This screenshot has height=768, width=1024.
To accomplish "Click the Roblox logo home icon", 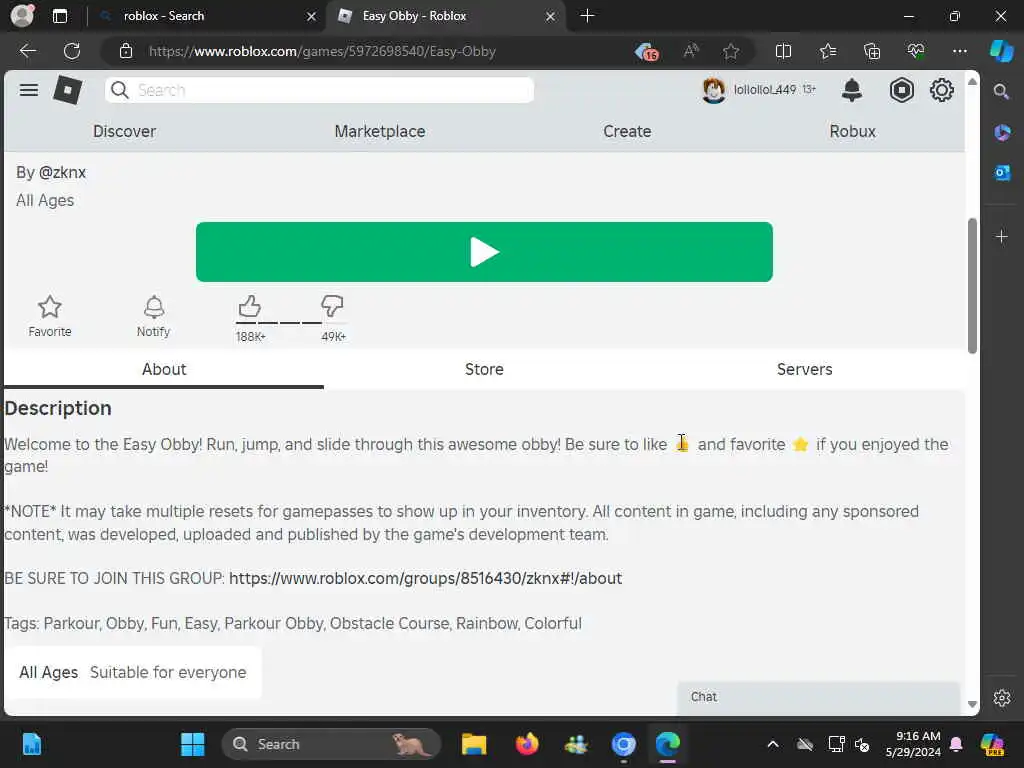I will 68,90.
